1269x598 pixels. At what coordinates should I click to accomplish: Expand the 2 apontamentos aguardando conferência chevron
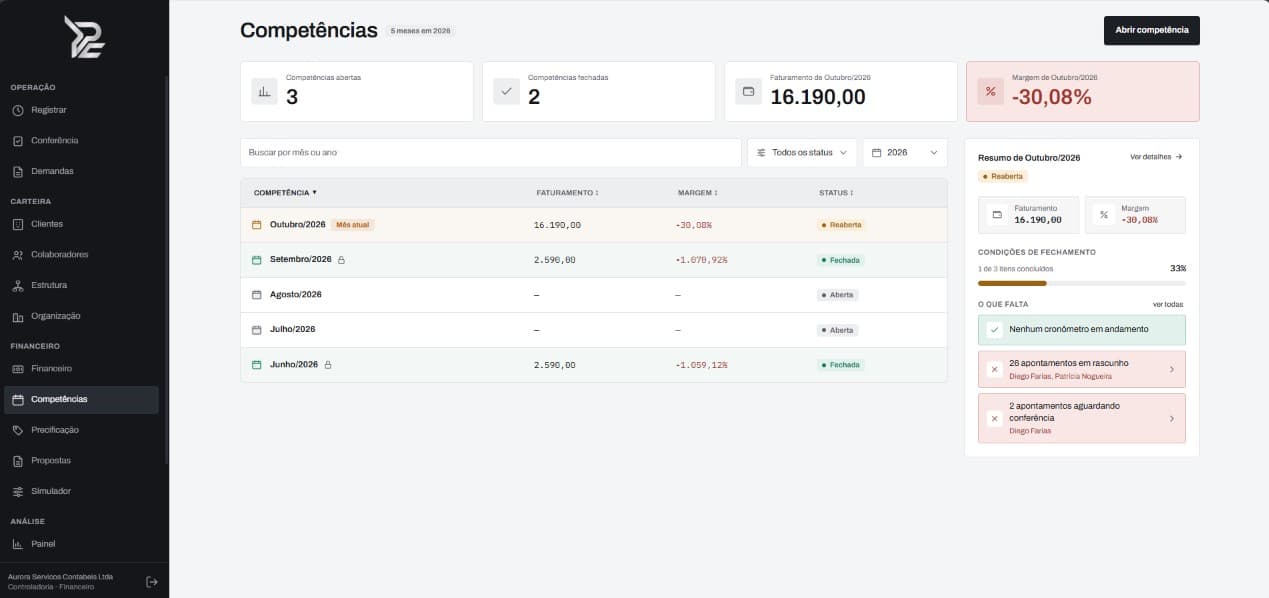[x=1172, y=418]
